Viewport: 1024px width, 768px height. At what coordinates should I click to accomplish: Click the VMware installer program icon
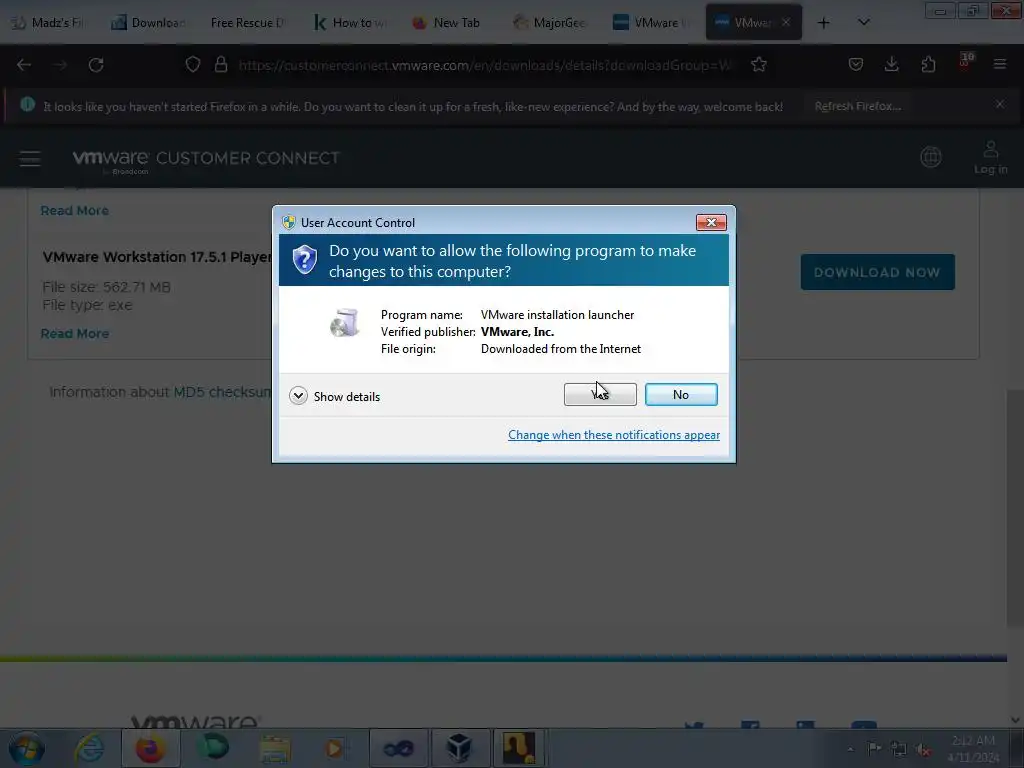(345, 323)
